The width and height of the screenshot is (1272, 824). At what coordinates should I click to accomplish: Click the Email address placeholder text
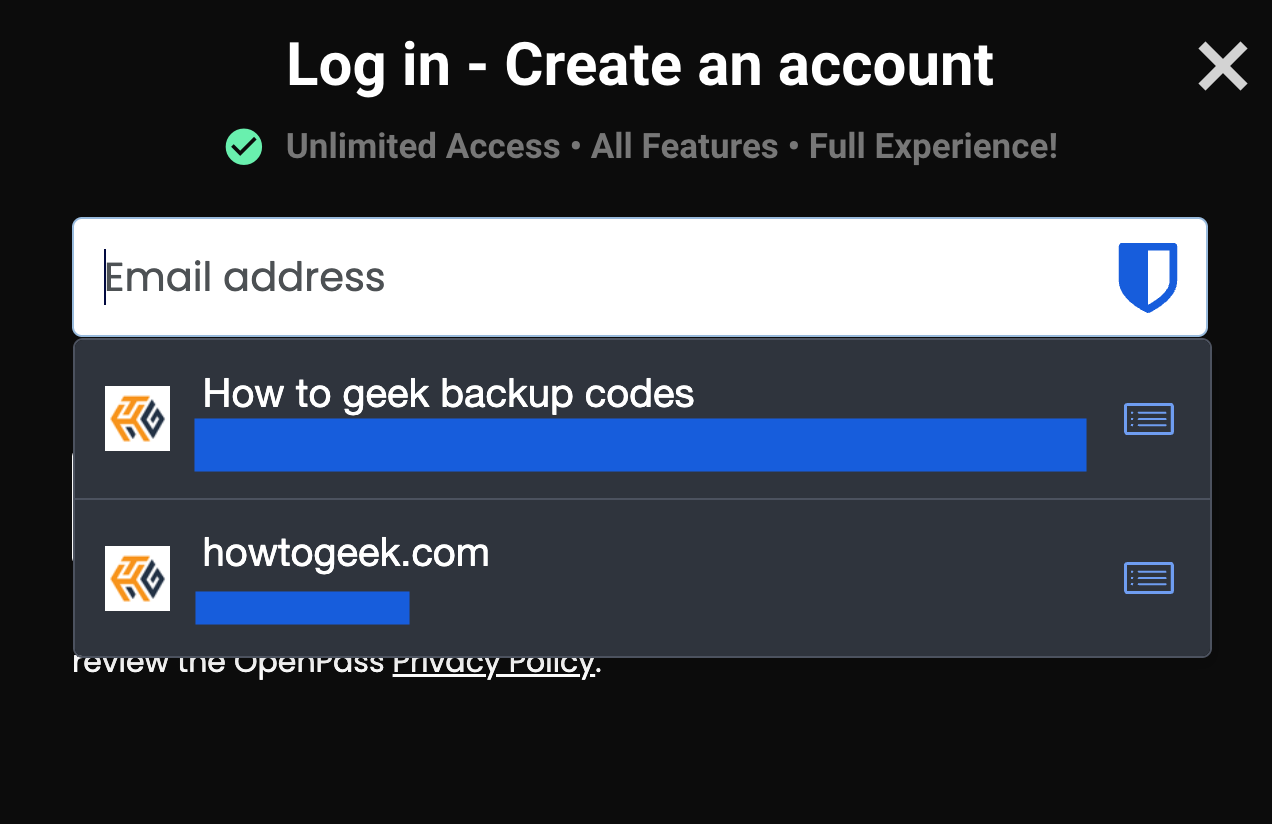click(x=245, y=277)
